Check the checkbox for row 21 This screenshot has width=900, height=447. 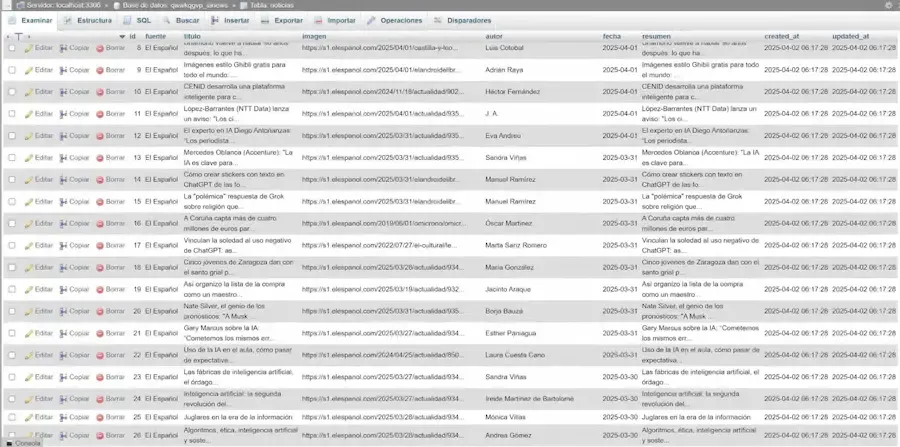(12, 333)
